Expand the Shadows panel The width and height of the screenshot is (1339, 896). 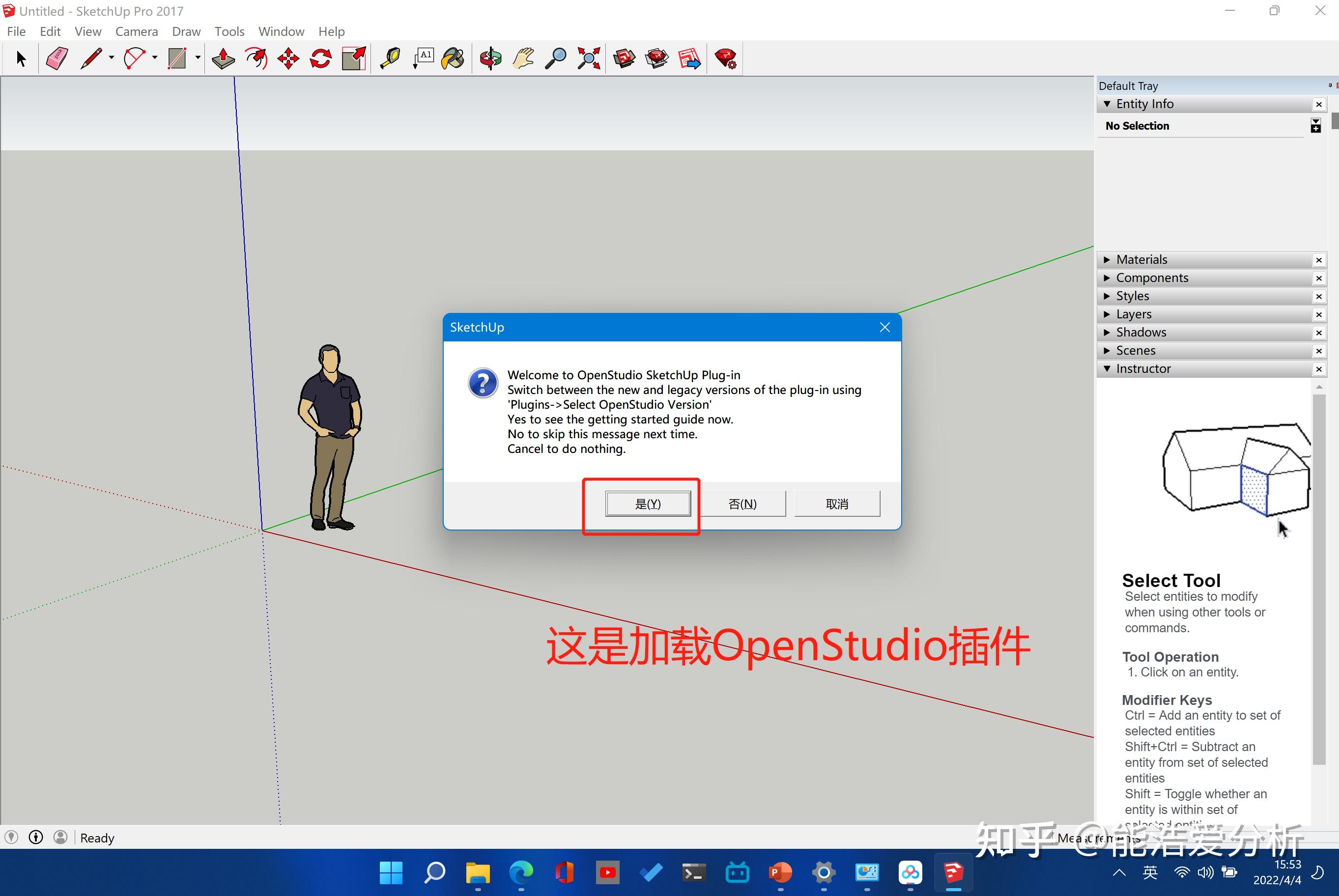[x=1140, y=332]
